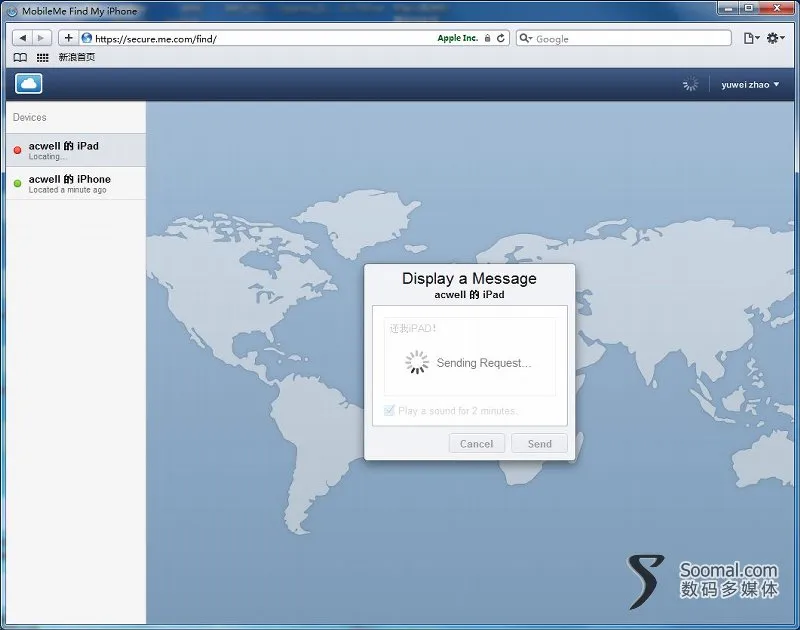The width and height of the screenshot is (800, 630).
Task: Add a bookmark with the plus button
Action: coord(68,38)
